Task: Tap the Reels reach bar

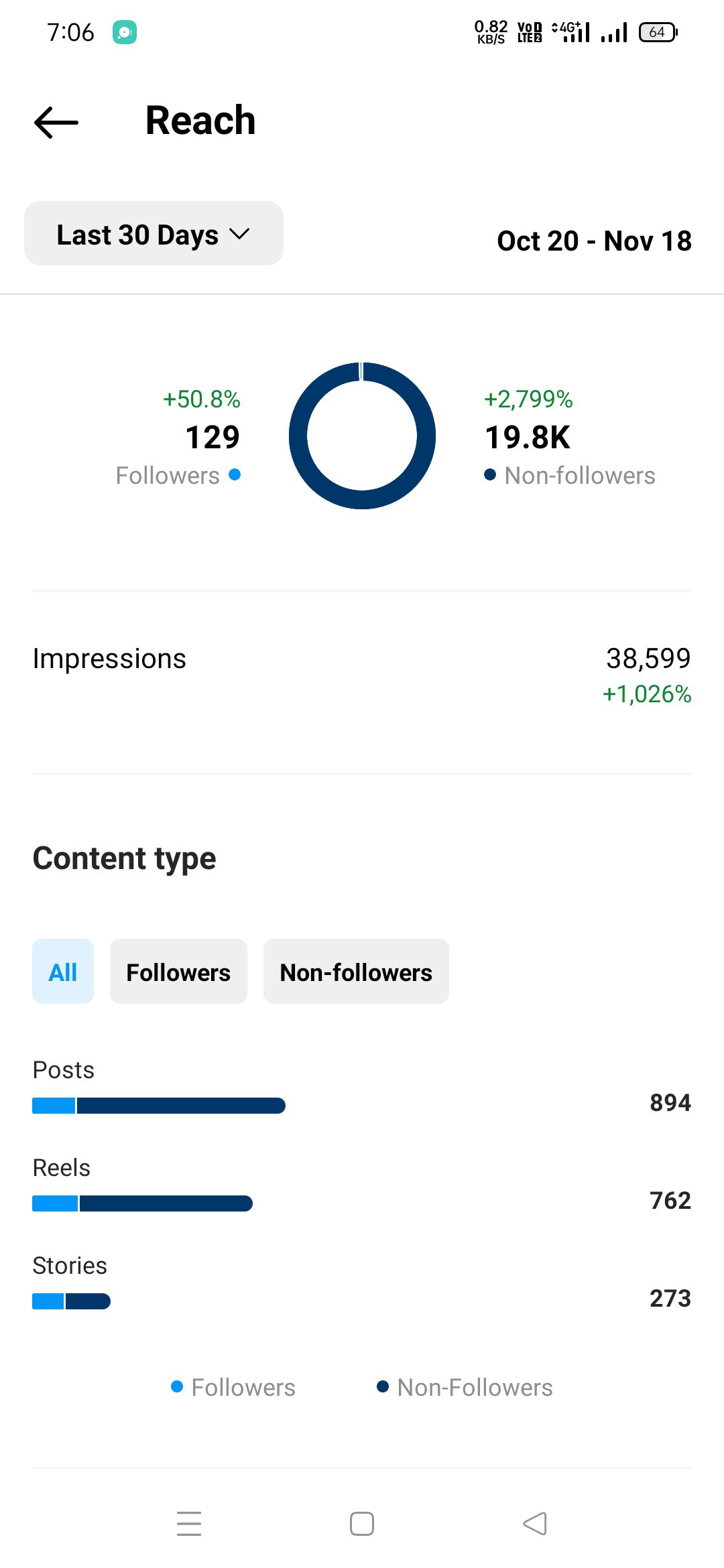Action: click(142, 1203)
